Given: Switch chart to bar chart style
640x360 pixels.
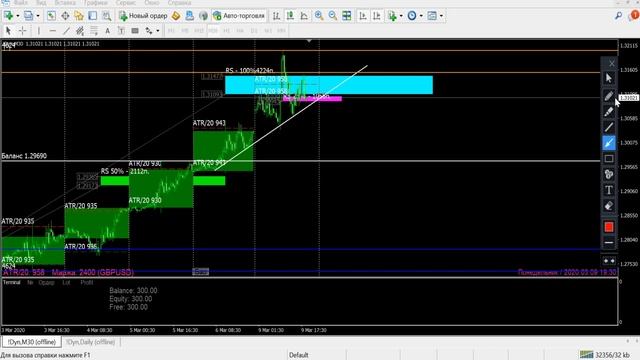Looking at the screenshot, I should click(x=276, y=16).
